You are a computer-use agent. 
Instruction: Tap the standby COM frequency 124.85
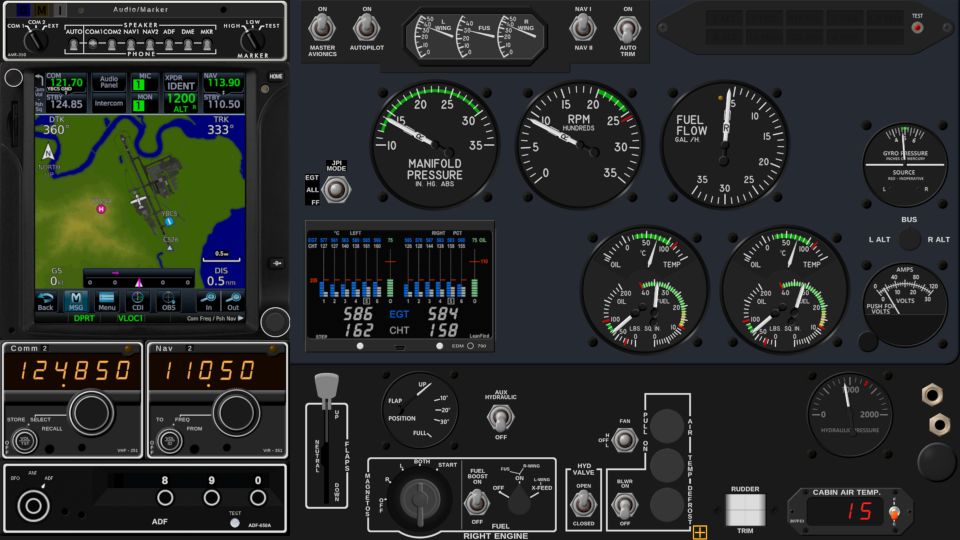[66, 103]
